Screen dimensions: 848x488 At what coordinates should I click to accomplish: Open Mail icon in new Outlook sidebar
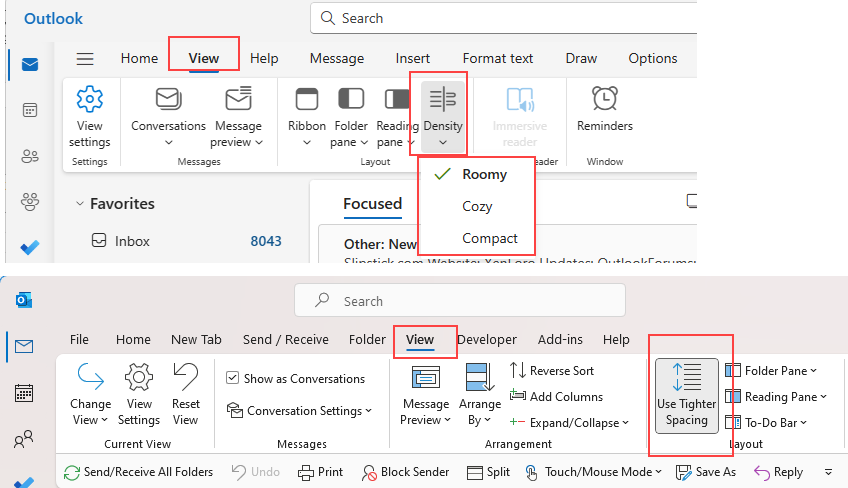coord(30,65)
